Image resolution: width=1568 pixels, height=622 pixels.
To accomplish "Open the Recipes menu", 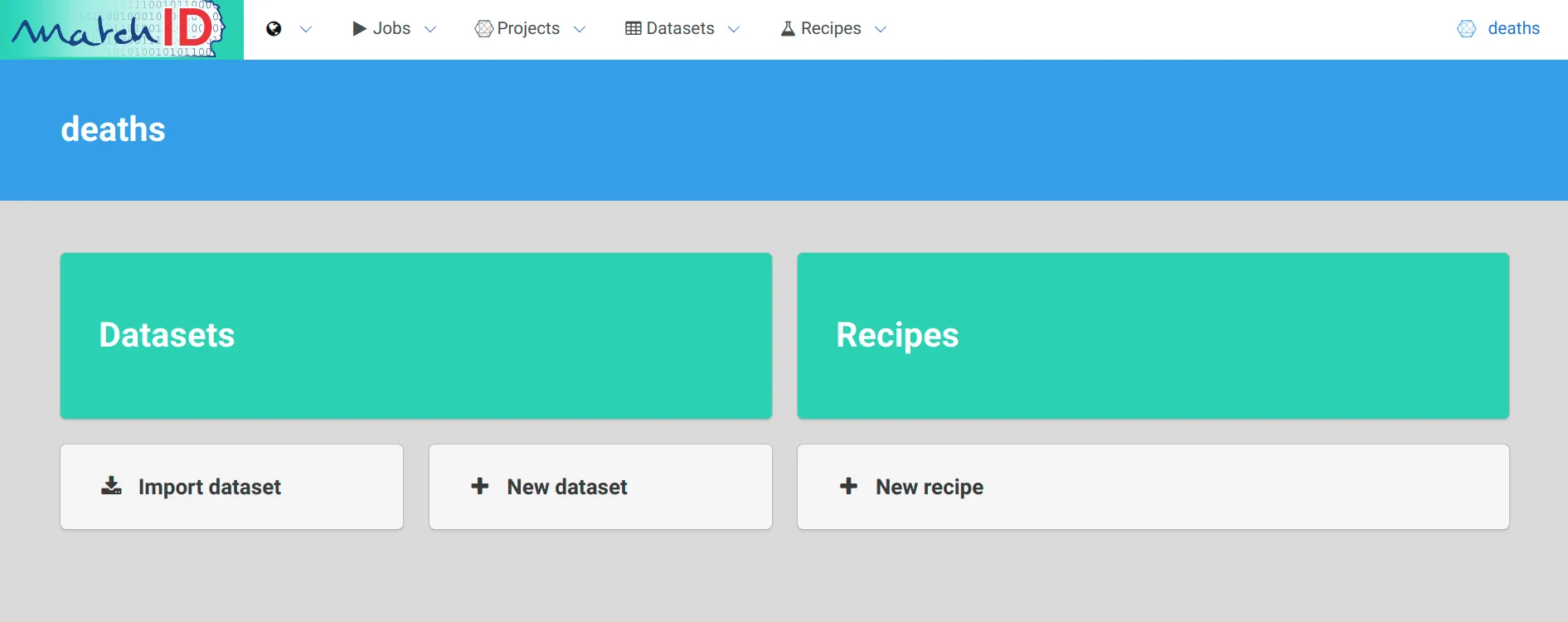I will (830, 27).
